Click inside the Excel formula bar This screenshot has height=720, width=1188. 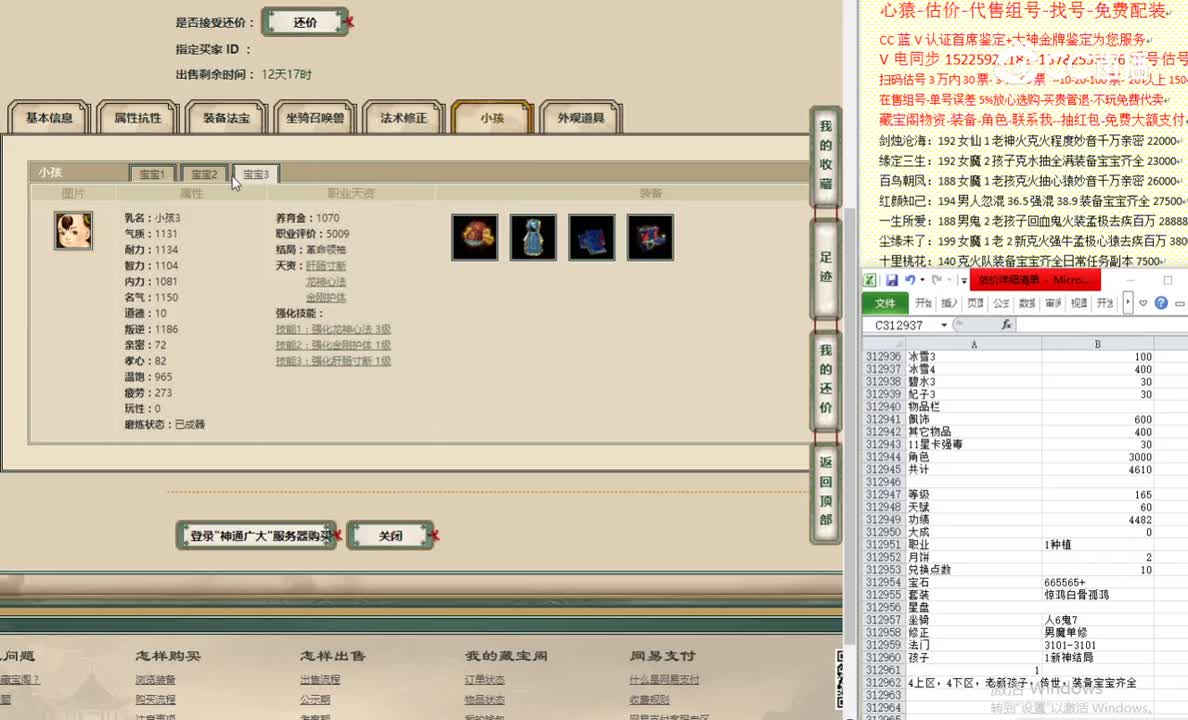pyautogui.click(x=1090, y=325)
